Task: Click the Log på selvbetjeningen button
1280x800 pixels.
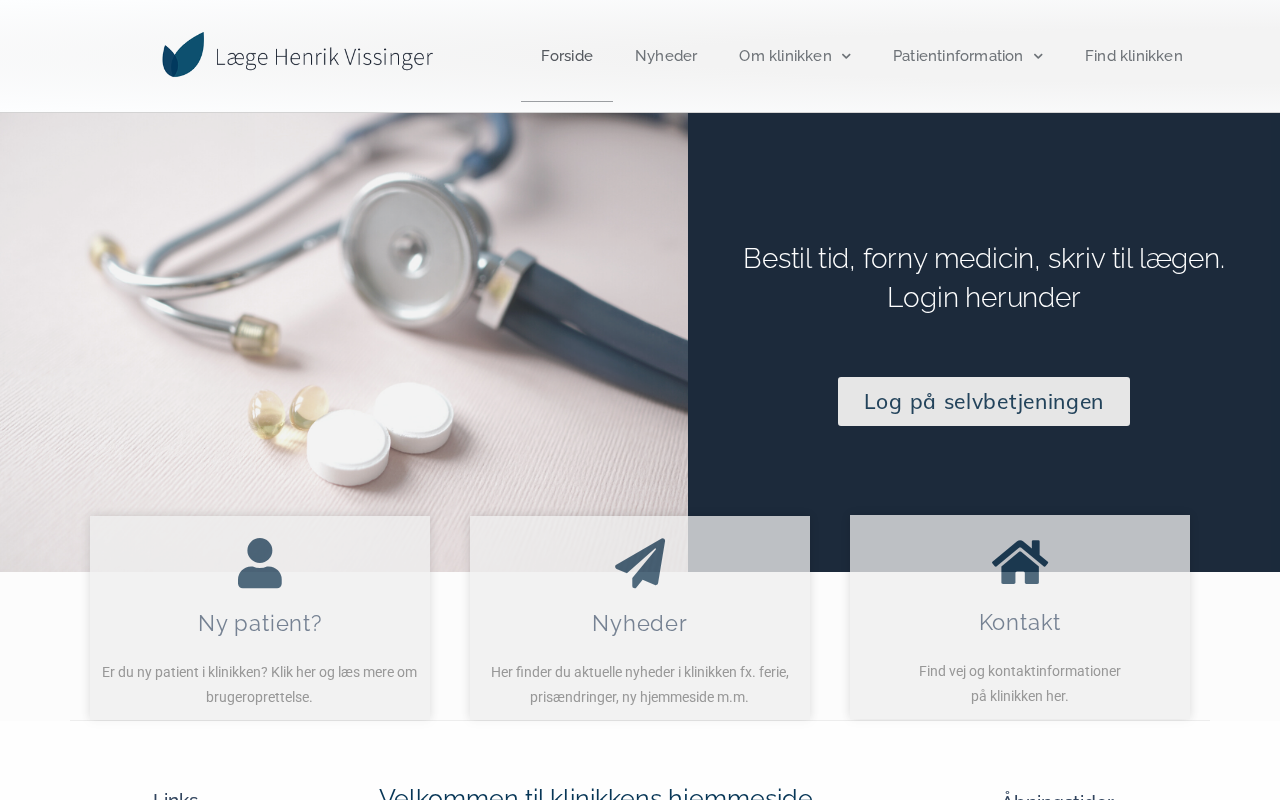Action: coord(984,402)
